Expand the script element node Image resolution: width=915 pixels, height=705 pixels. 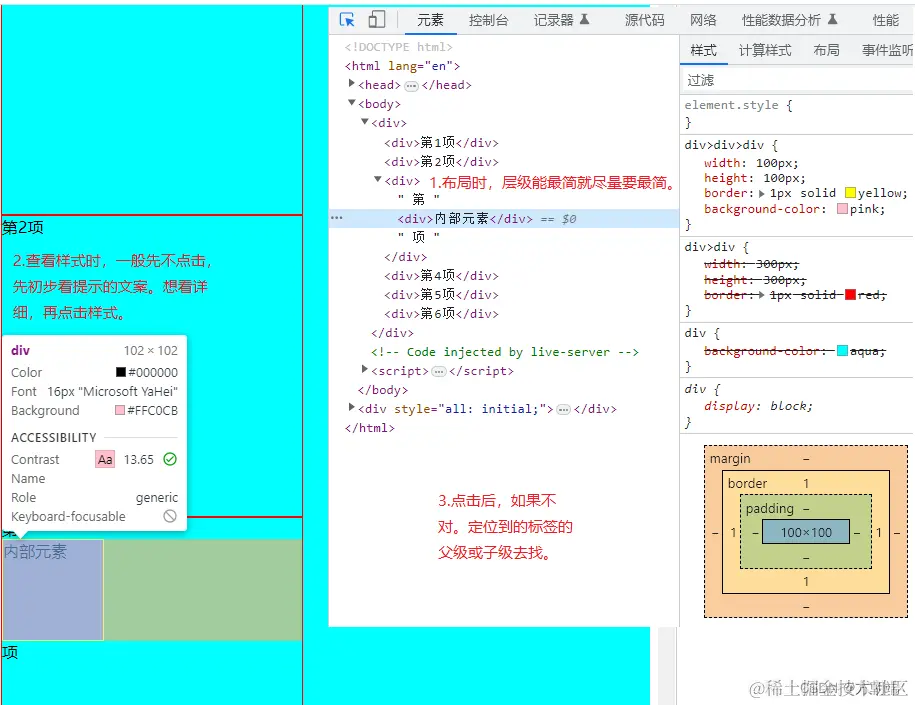coord(365,369)
